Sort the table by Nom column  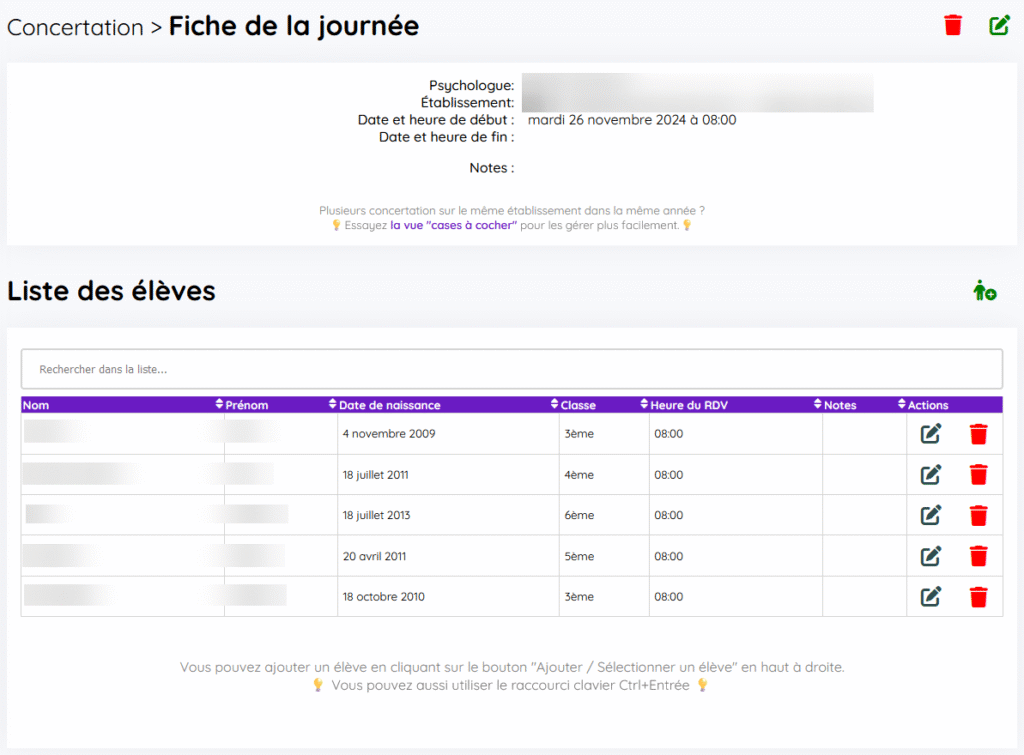[x=123, y=405]
